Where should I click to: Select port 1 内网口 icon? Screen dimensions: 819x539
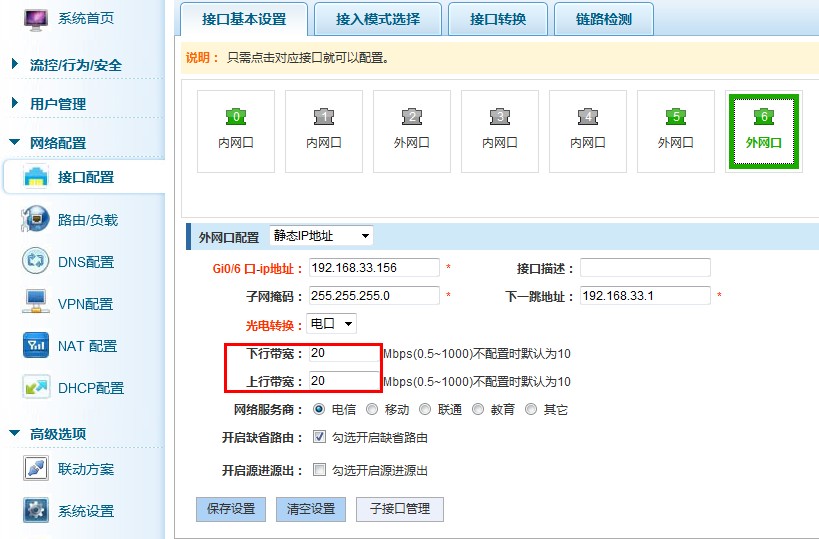click(324, 116)
